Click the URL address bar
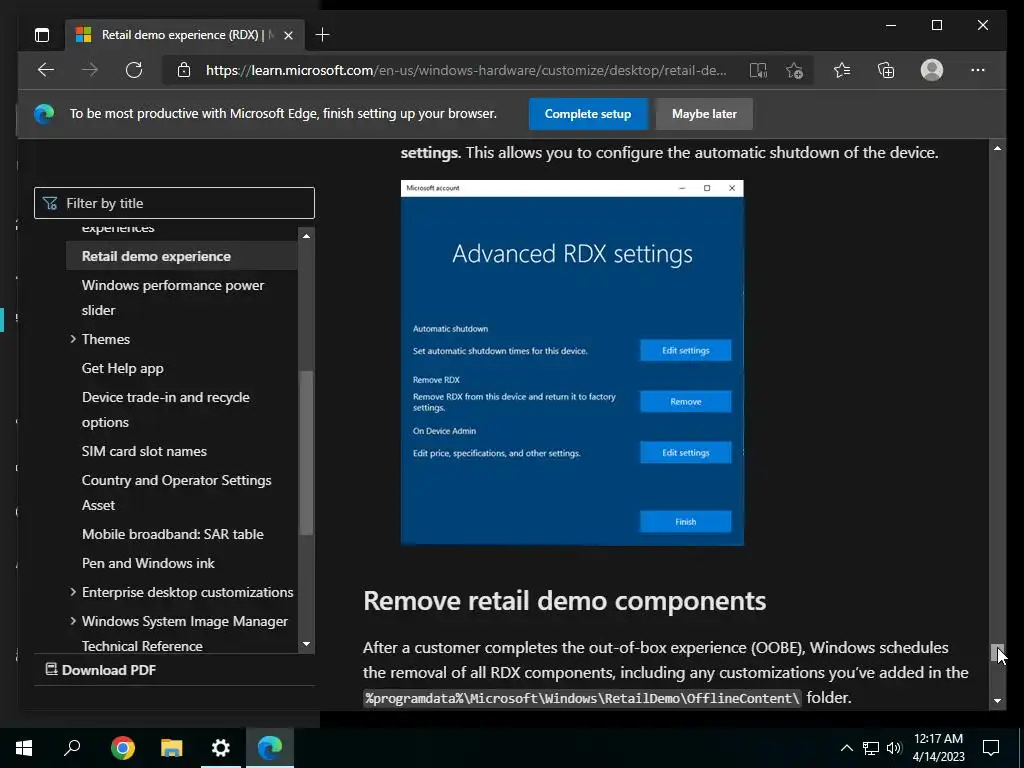Viewport: 1024px width, 768px height. point(466,71)
